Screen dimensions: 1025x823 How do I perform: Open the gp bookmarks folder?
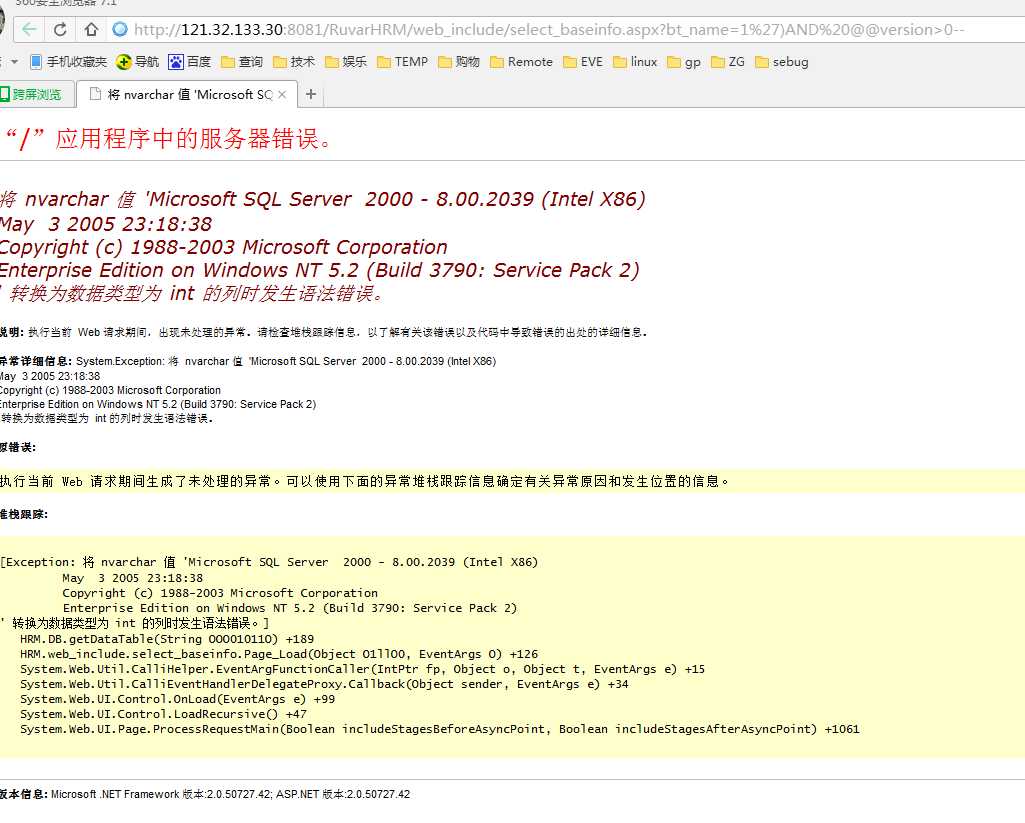(x=684, y=62)
